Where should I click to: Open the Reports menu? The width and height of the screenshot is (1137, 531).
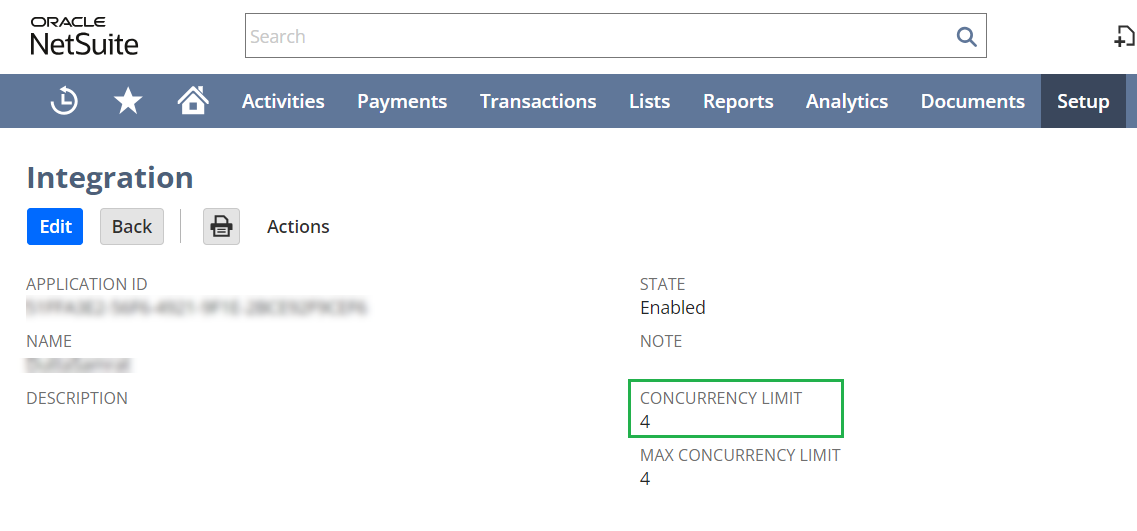(738, 101)
